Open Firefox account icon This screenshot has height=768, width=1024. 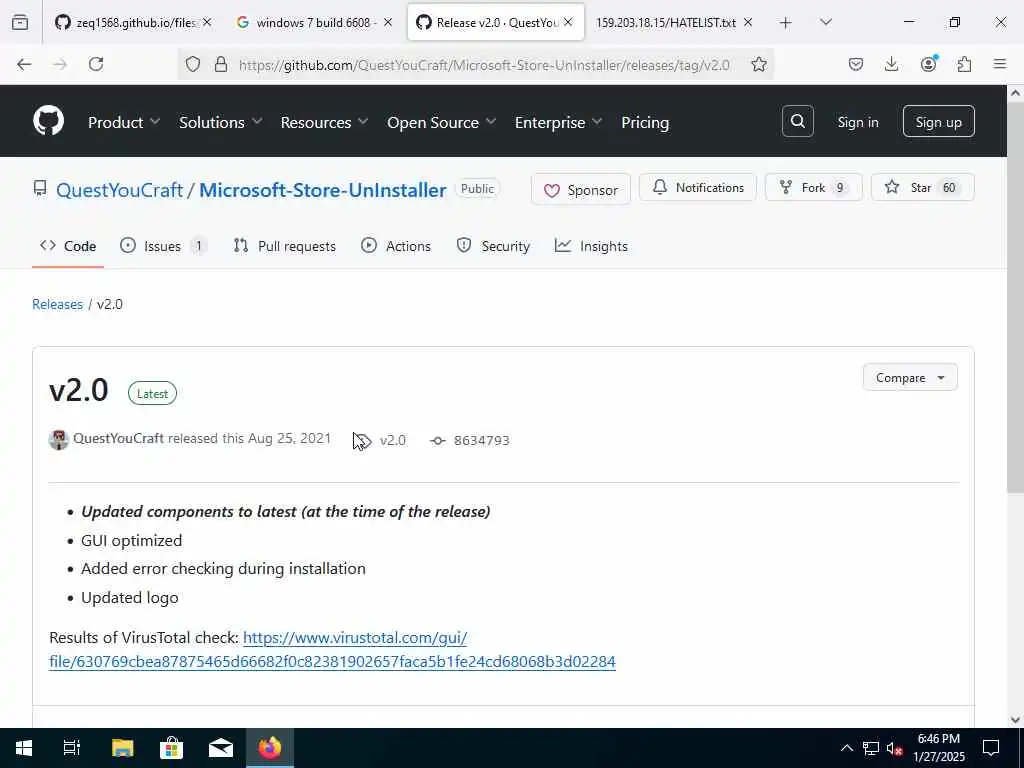(928, 63)
